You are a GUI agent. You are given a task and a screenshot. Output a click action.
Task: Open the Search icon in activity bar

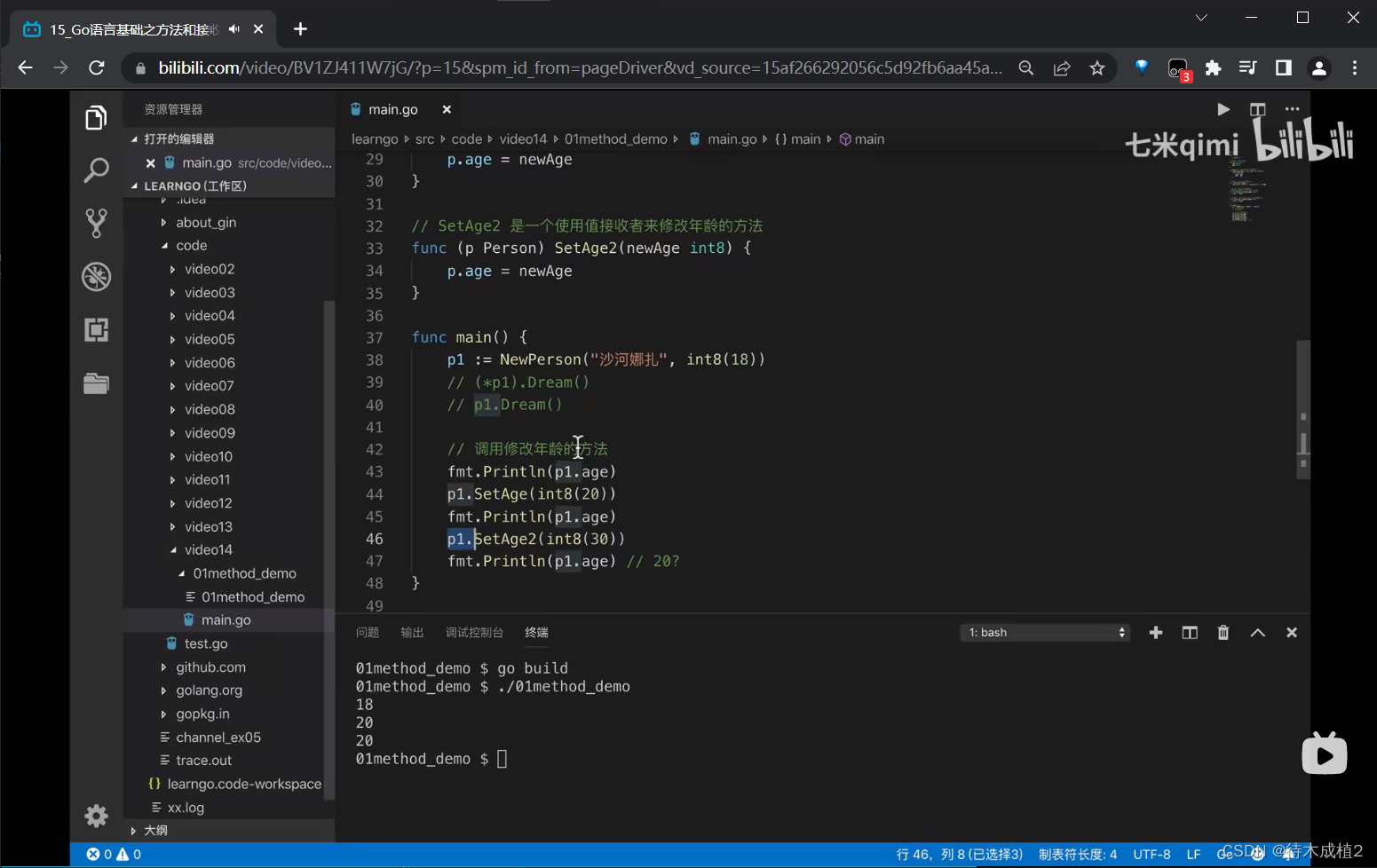96,170
